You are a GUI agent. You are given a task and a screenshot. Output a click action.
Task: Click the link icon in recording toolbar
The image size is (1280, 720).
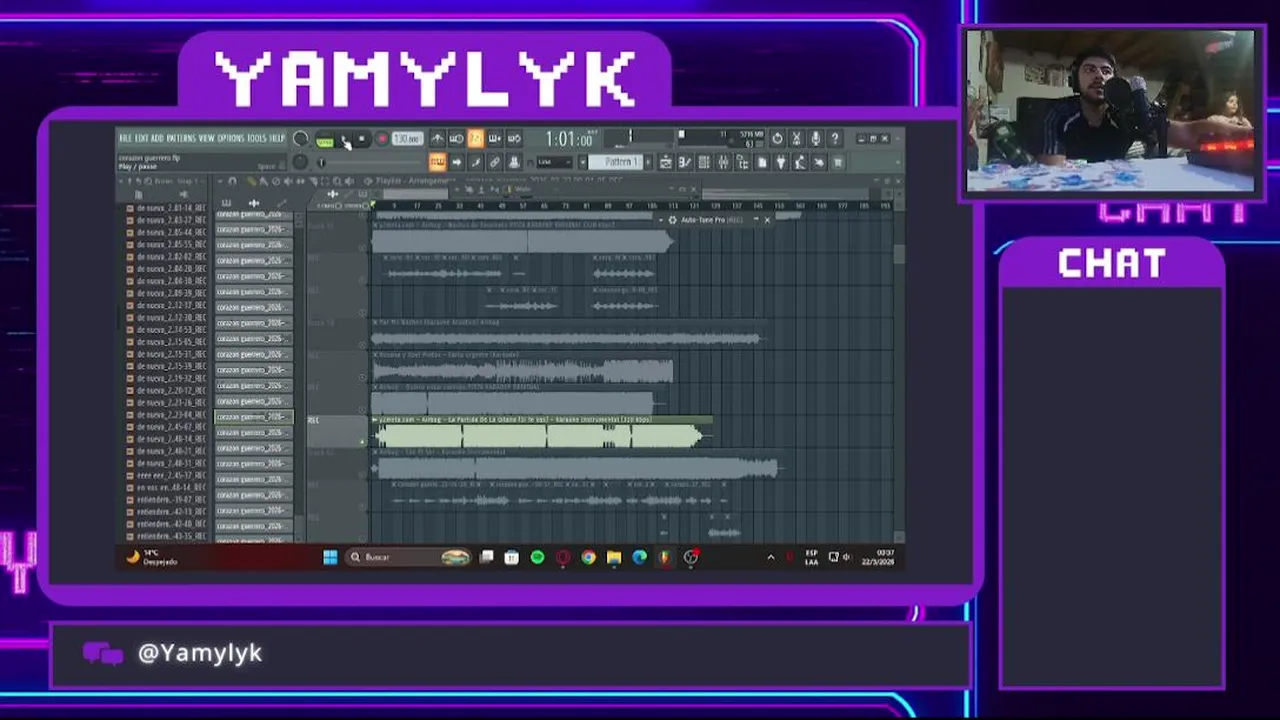point(495,162)
